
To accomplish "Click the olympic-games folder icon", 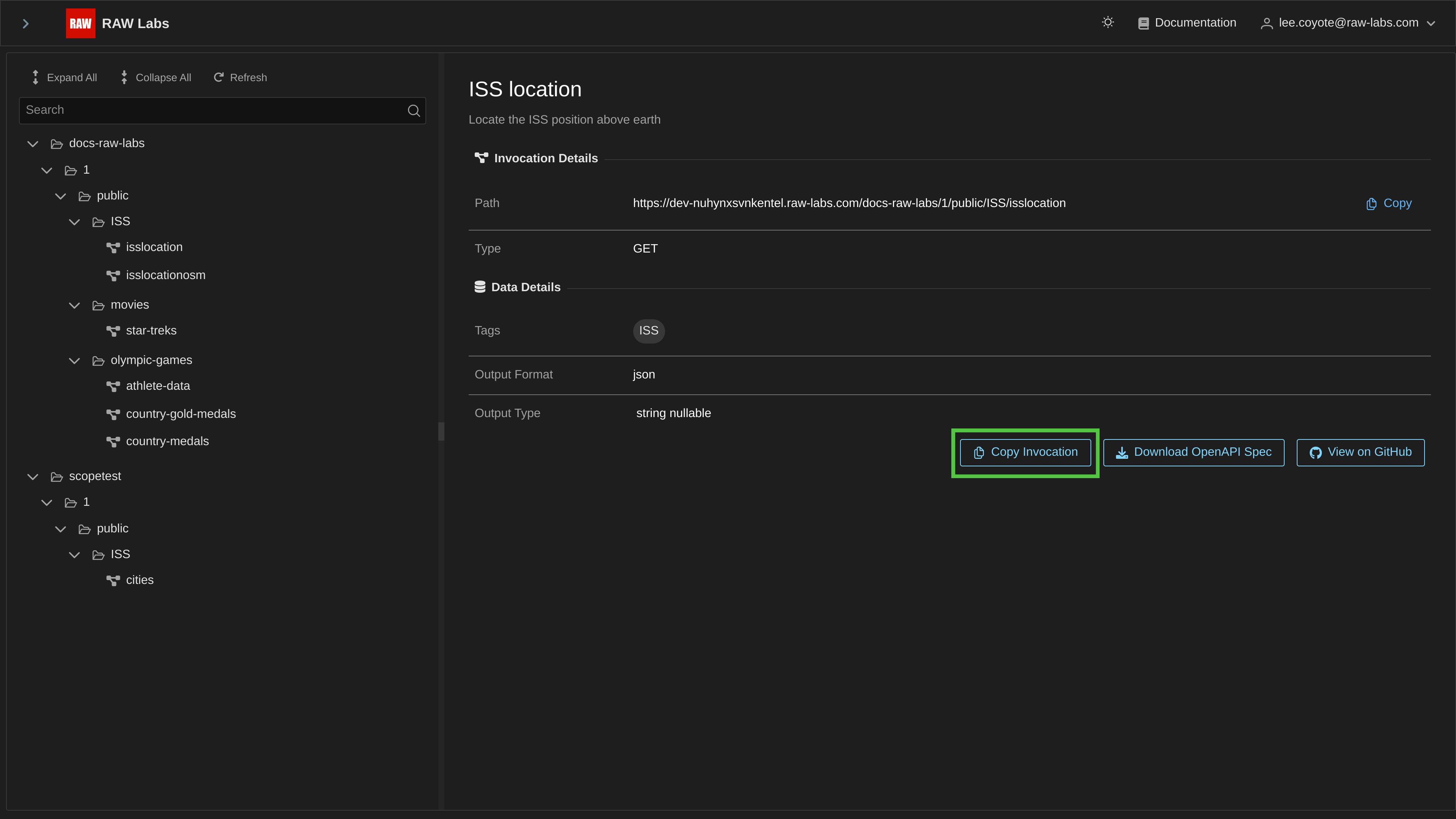I will pyautogui.click(x=98, y=361).
